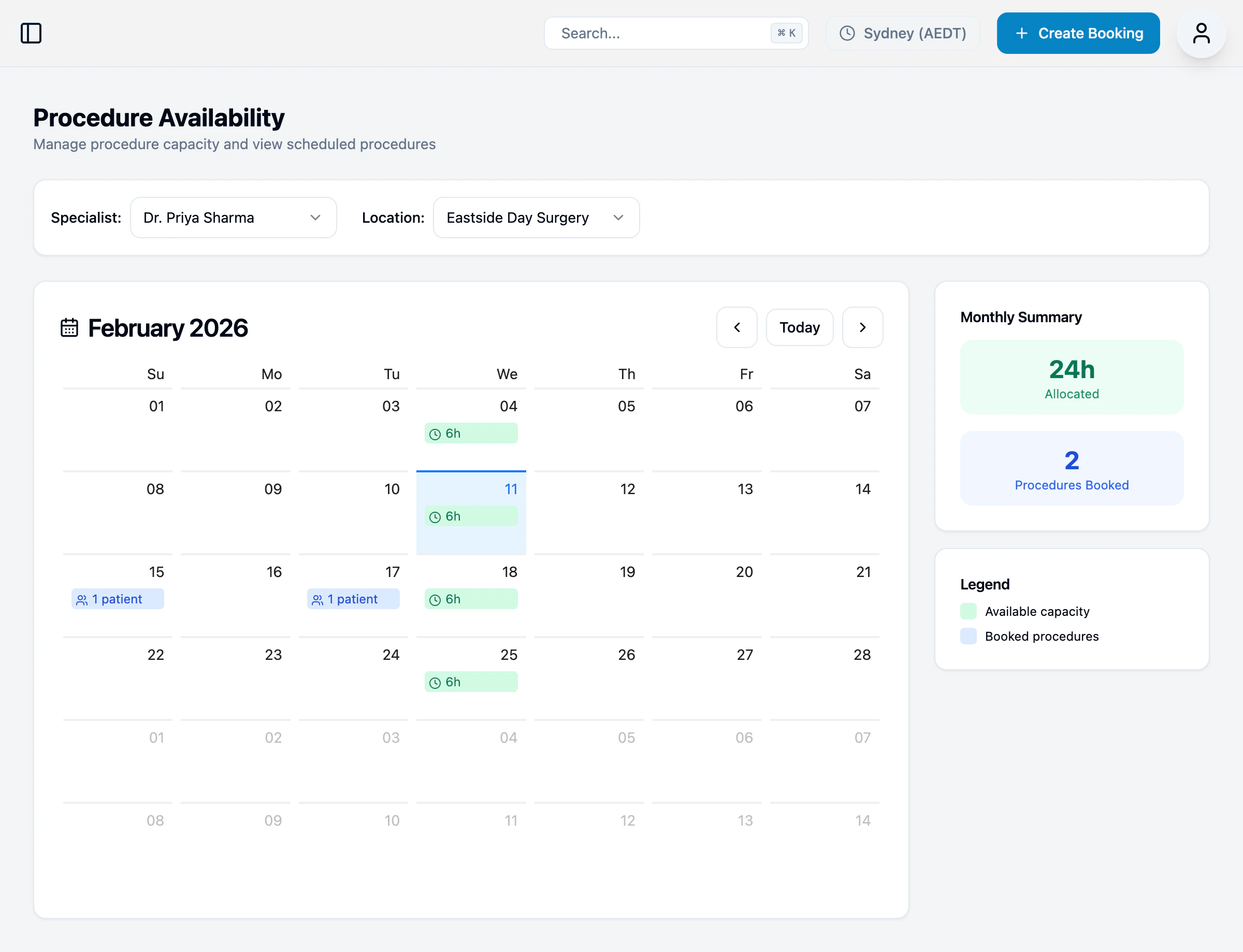Open the Location dropdown showing Eastside Day Surgery
The image size is (1243, 952).
[x=536, y=218]
